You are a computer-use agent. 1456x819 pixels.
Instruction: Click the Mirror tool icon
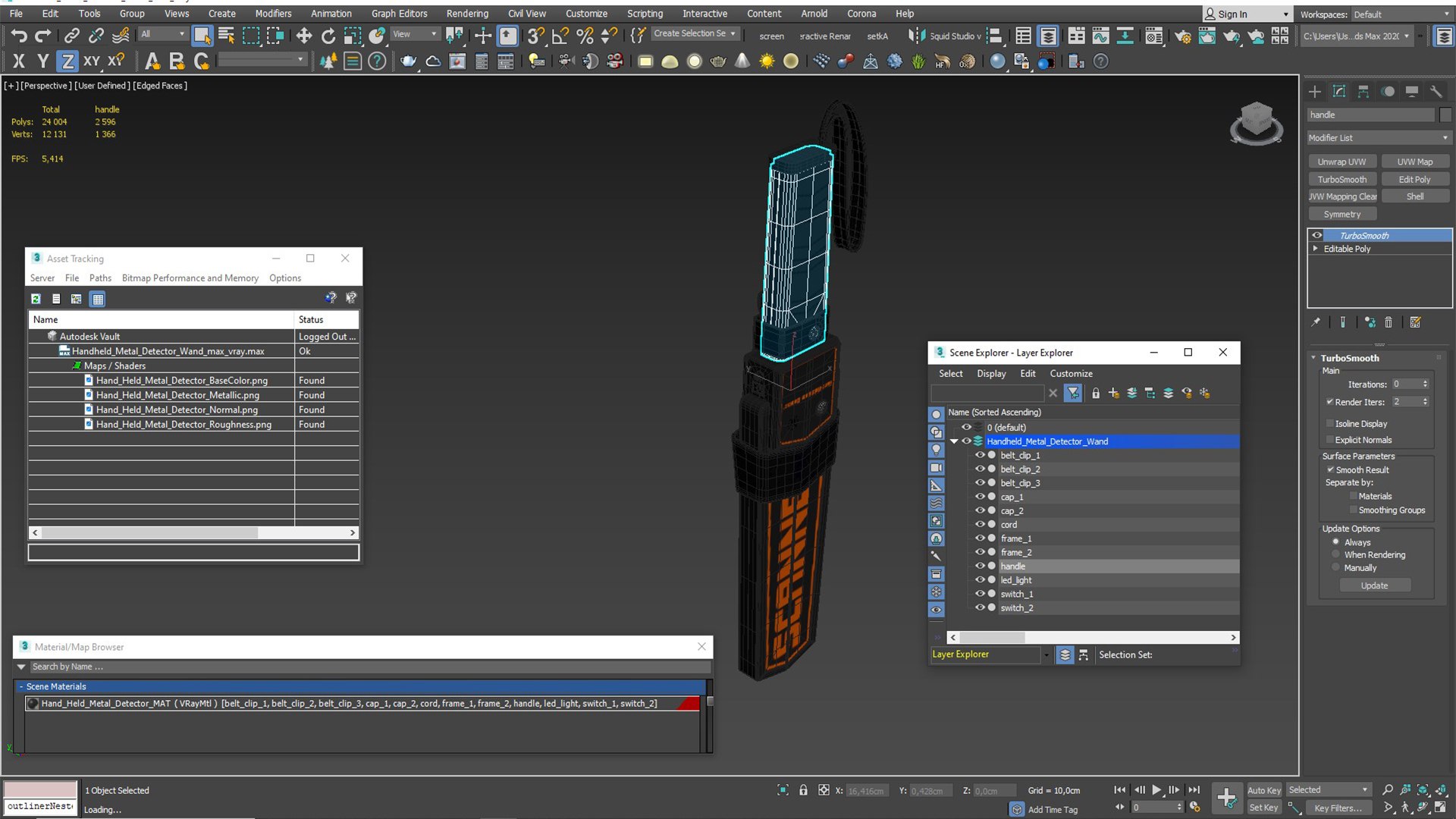pos(917,36)
